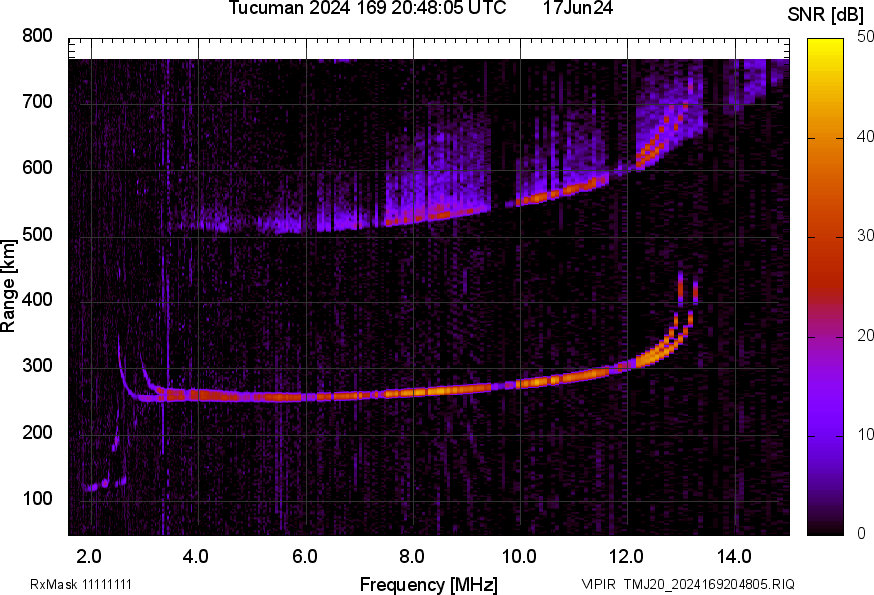The width and height of the screenshot is (874, 595).
Task: Click the frequency tick label '10.0'
Action: tap(519, 557)
